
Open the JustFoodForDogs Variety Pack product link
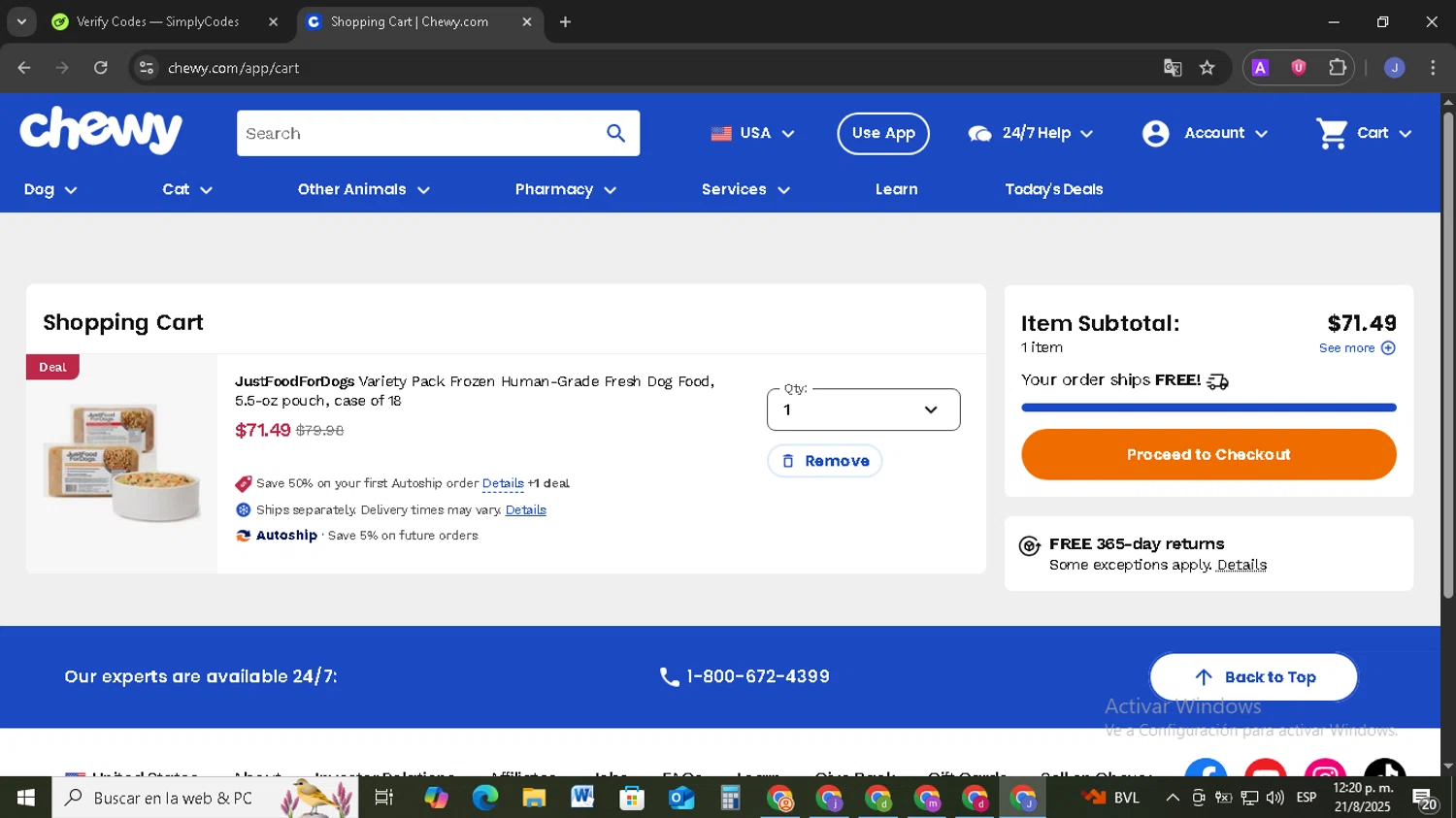coord(475,391)
